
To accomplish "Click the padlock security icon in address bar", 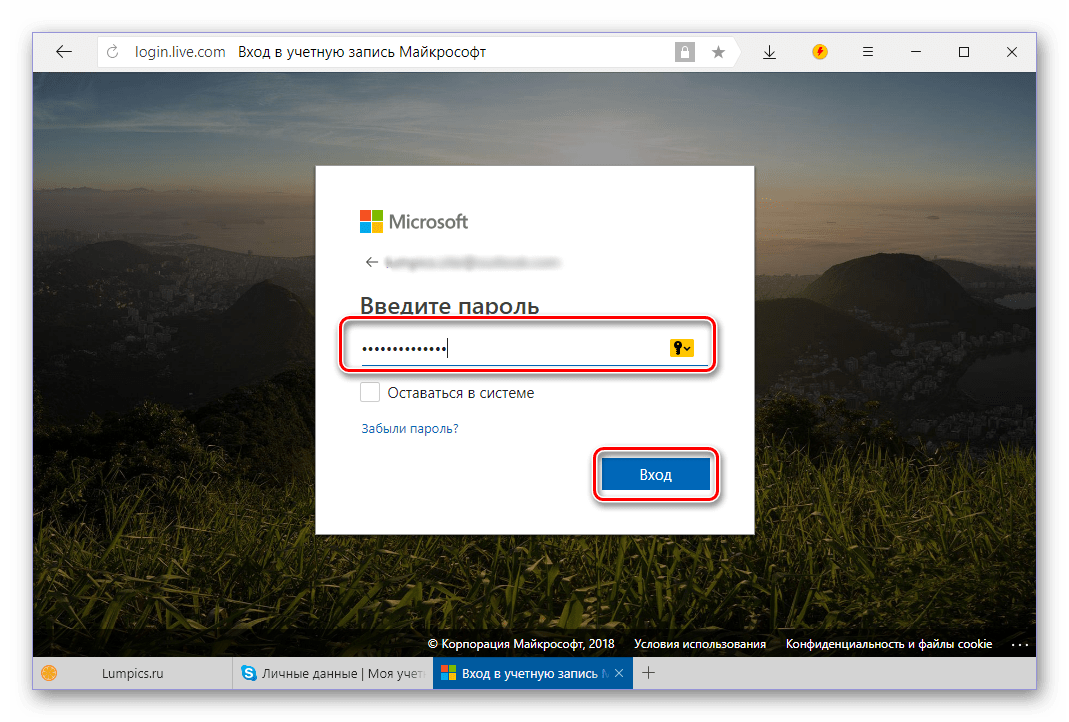I will pos(685,52).
